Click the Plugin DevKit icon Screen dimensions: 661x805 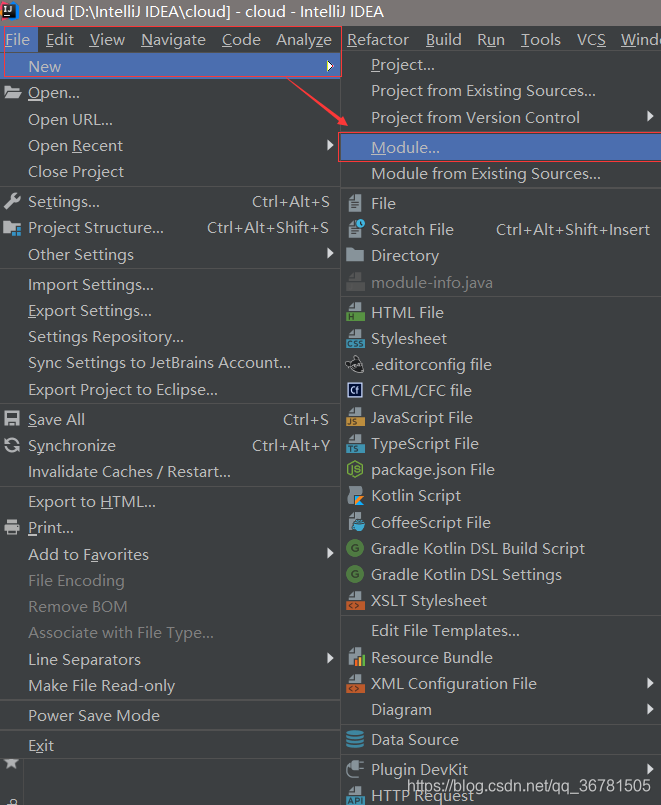(355, 769)
